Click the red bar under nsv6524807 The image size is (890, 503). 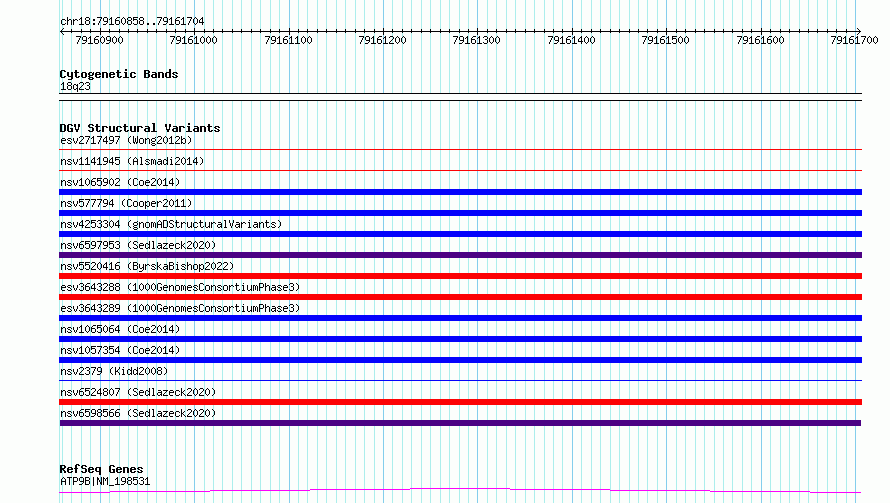pyautogui.click(x=460, y=402)
